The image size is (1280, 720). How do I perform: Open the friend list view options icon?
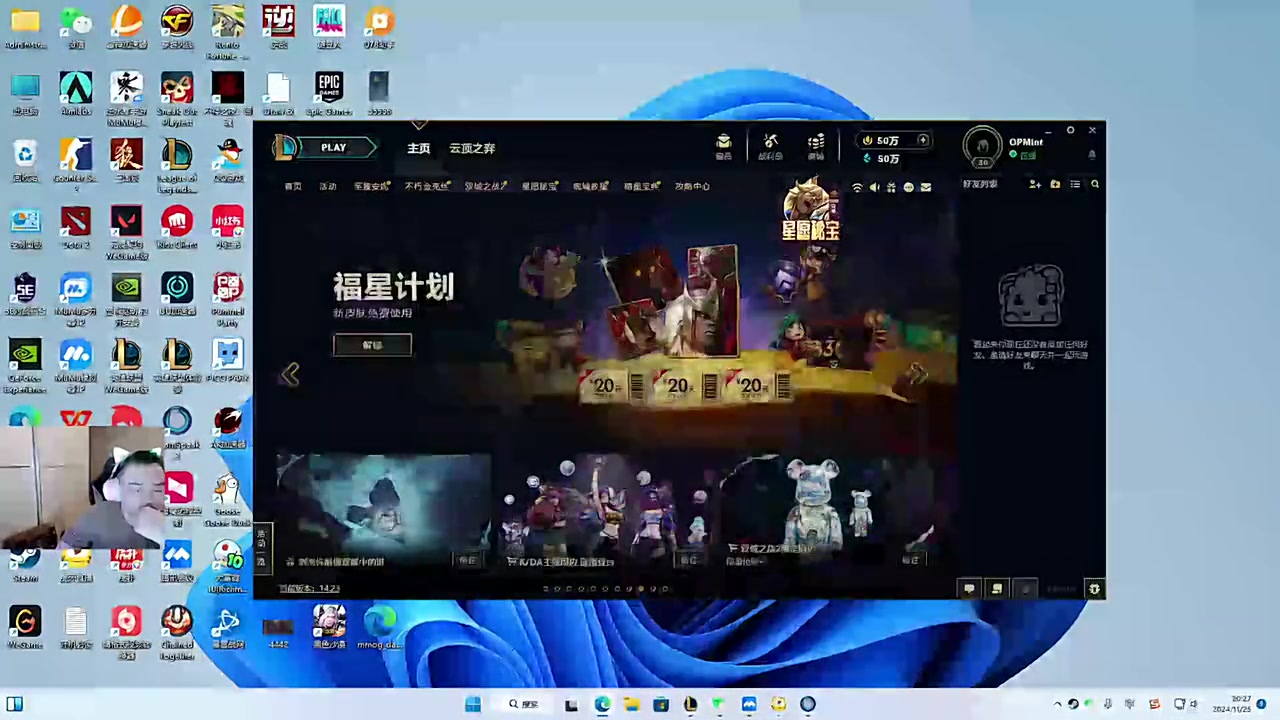pyautogui.click(x=1075, y=185)
